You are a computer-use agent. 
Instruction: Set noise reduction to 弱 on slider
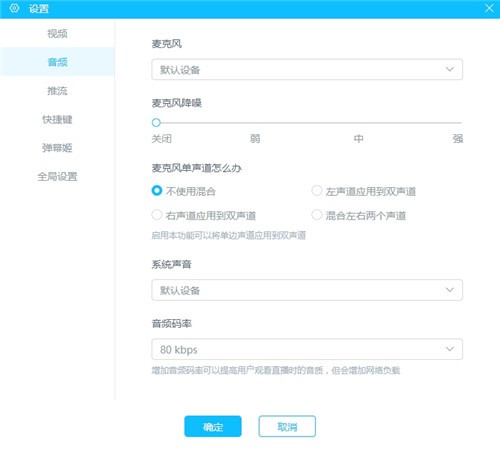(x=255, y=138)
